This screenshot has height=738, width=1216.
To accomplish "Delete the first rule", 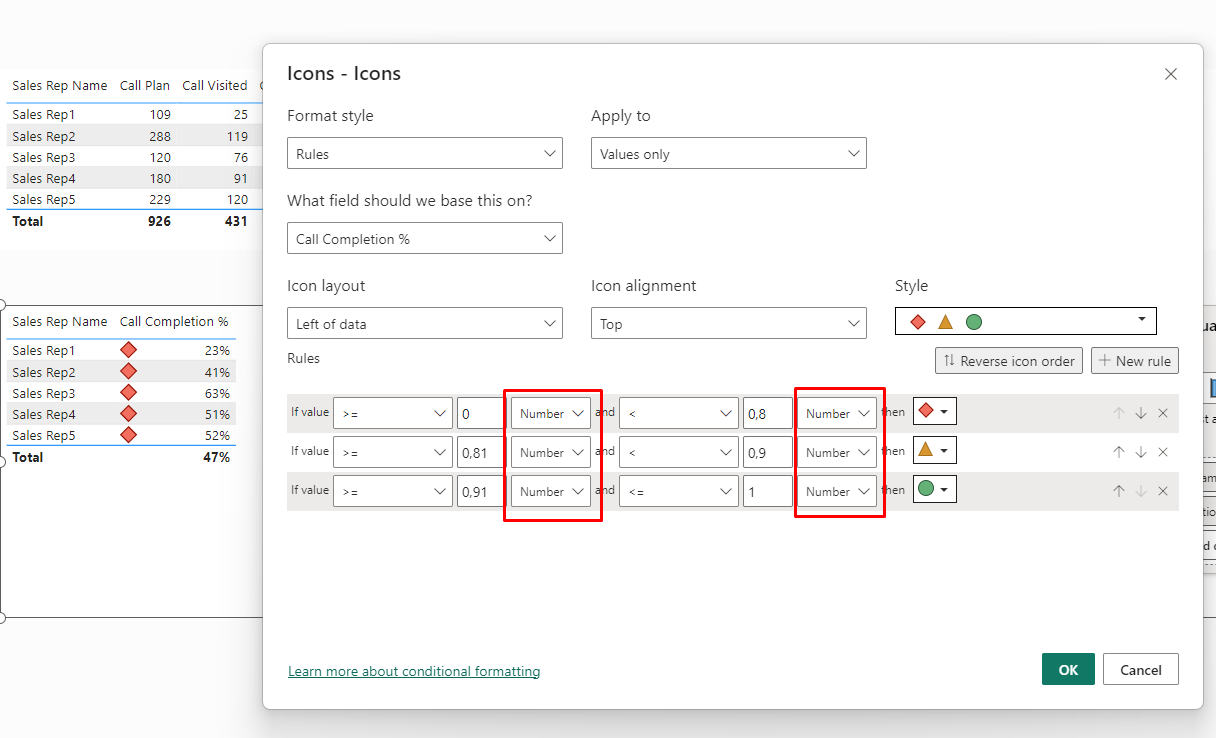I will click(1163, 413).
